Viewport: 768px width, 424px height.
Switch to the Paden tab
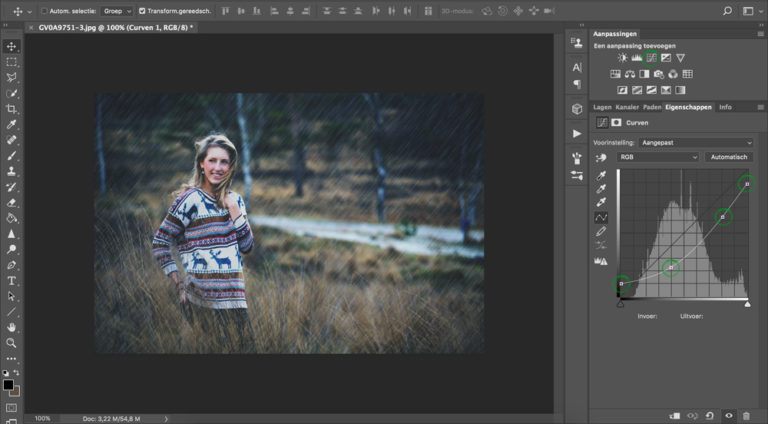coord(652,107)
